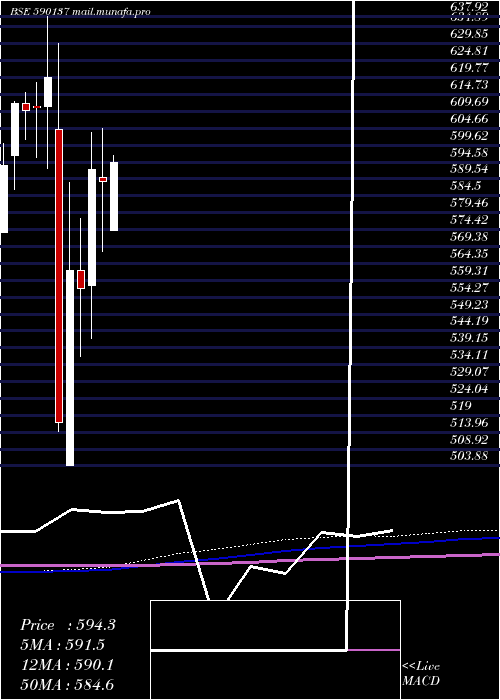The width and height of the screenshot is (500, 700).
Task: Click the BSE 590137 mail.munafa.pro header text
Action: point(80,12)
